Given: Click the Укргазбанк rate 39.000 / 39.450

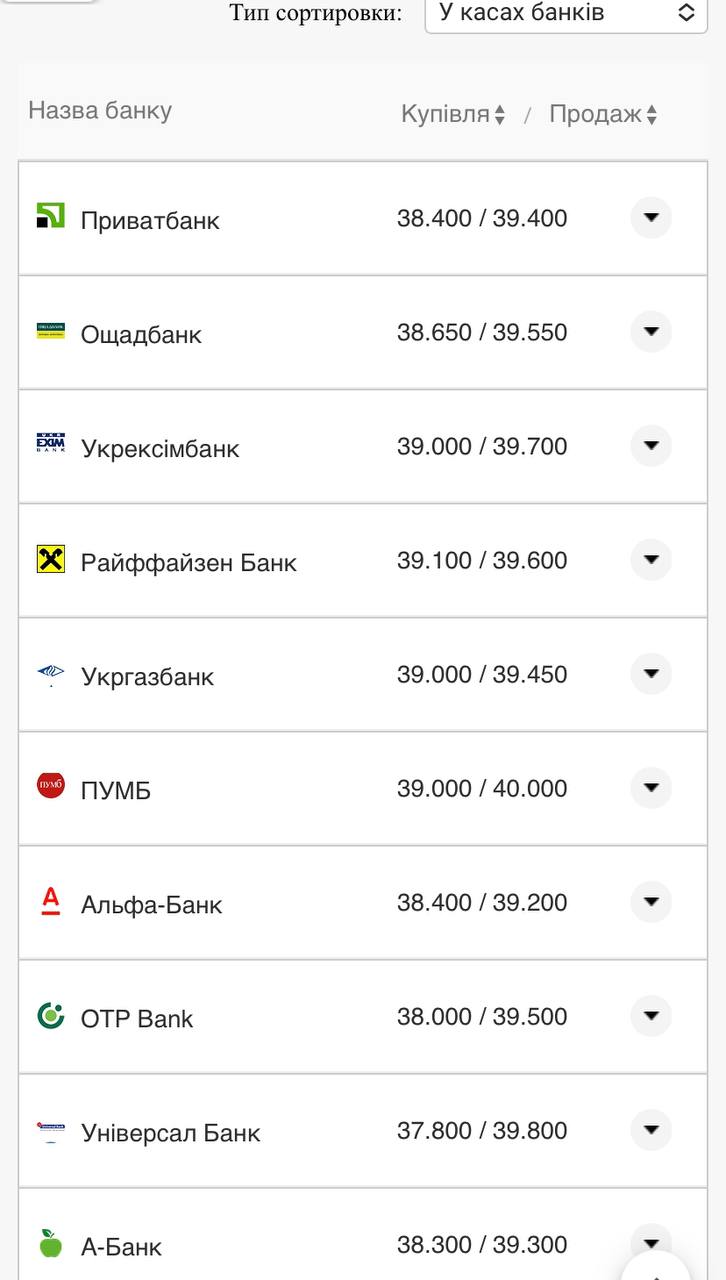Looking at the screenshot, I should (x=482, y=675).
